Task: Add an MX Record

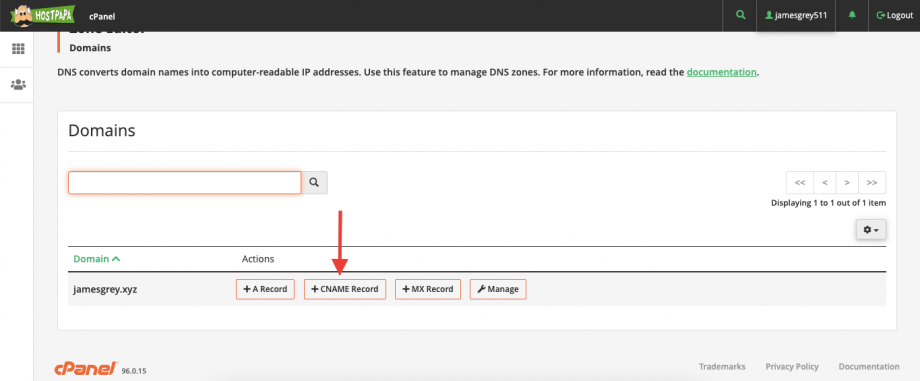Action: 428,289
